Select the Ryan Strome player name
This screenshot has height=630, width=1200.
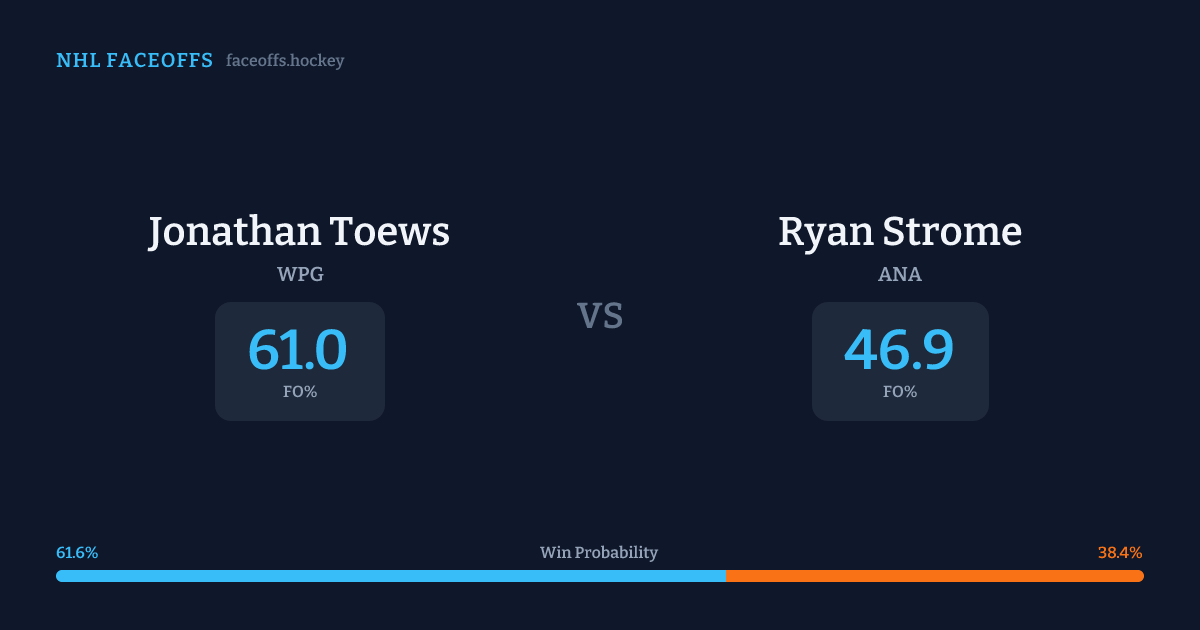(900, 231)
